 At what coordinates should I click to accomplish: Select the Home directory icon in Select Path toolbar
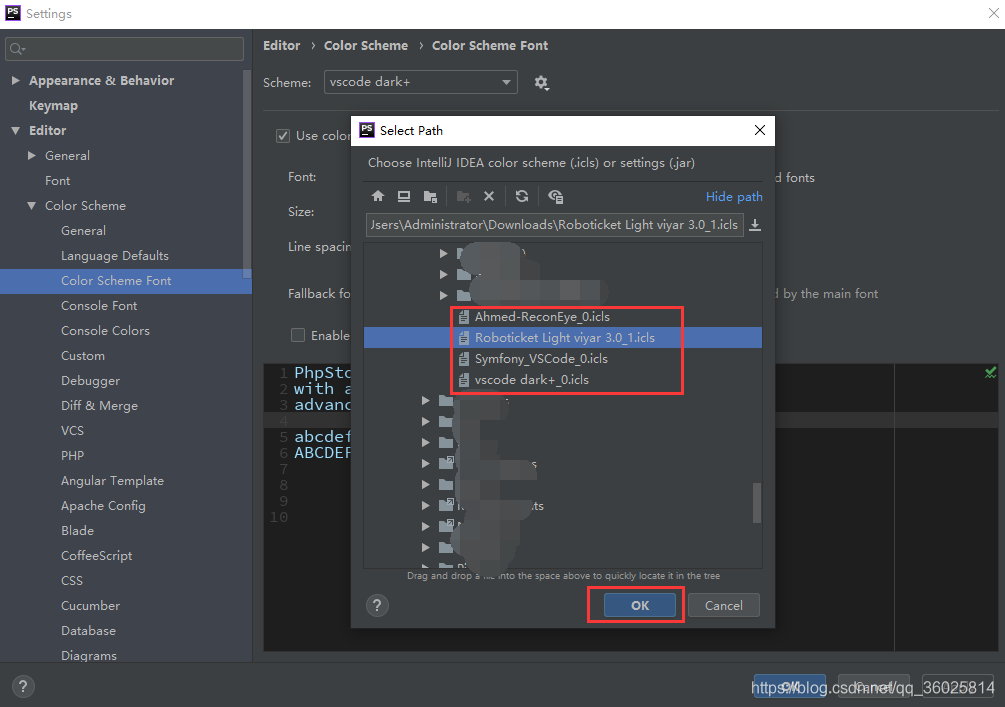[378, 196]
